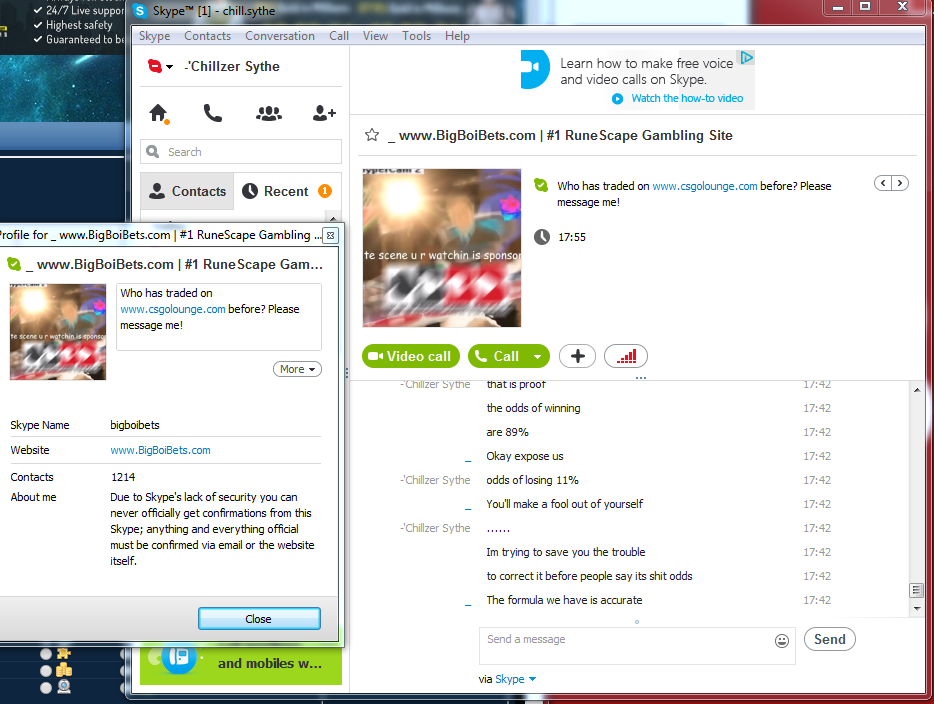The image size is (934, 704).
Task: Close the profile popup with Close button
Action: click(259, 619)
